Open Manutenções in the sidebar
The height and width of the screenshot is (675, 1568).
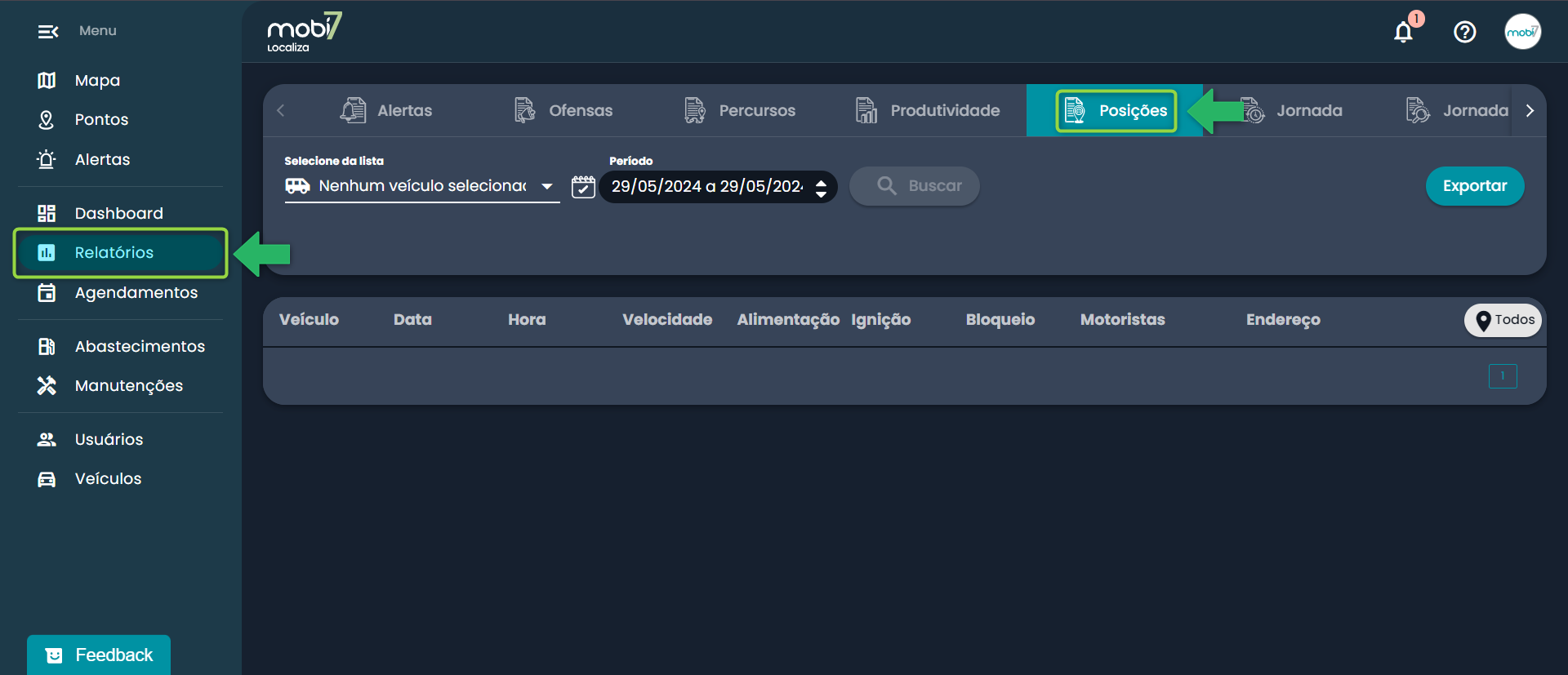(x=128, y=386)
